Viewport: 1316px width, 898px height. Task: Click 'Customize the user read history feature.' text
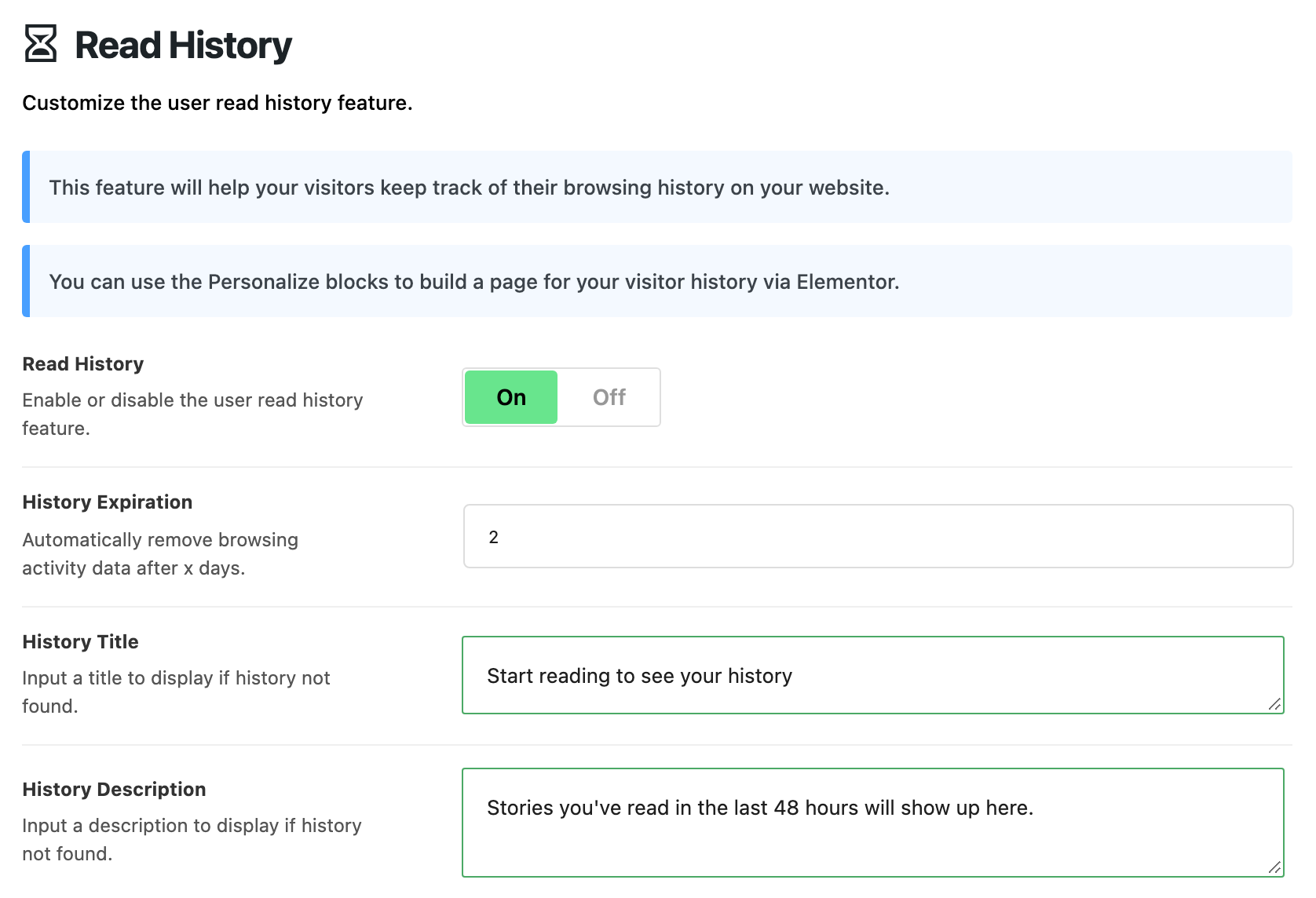tap(218, 103)
